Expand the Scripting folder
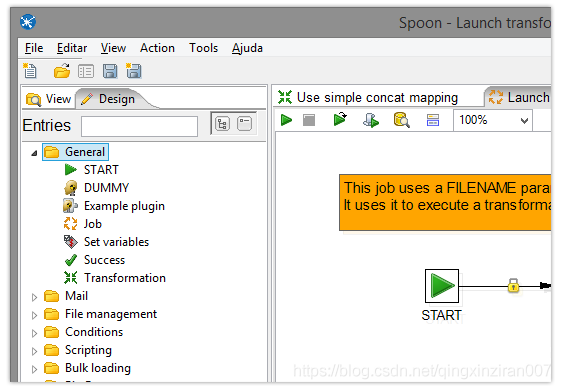Image resolution: width=561 pixels, height=389 pixels. point(34,351)
